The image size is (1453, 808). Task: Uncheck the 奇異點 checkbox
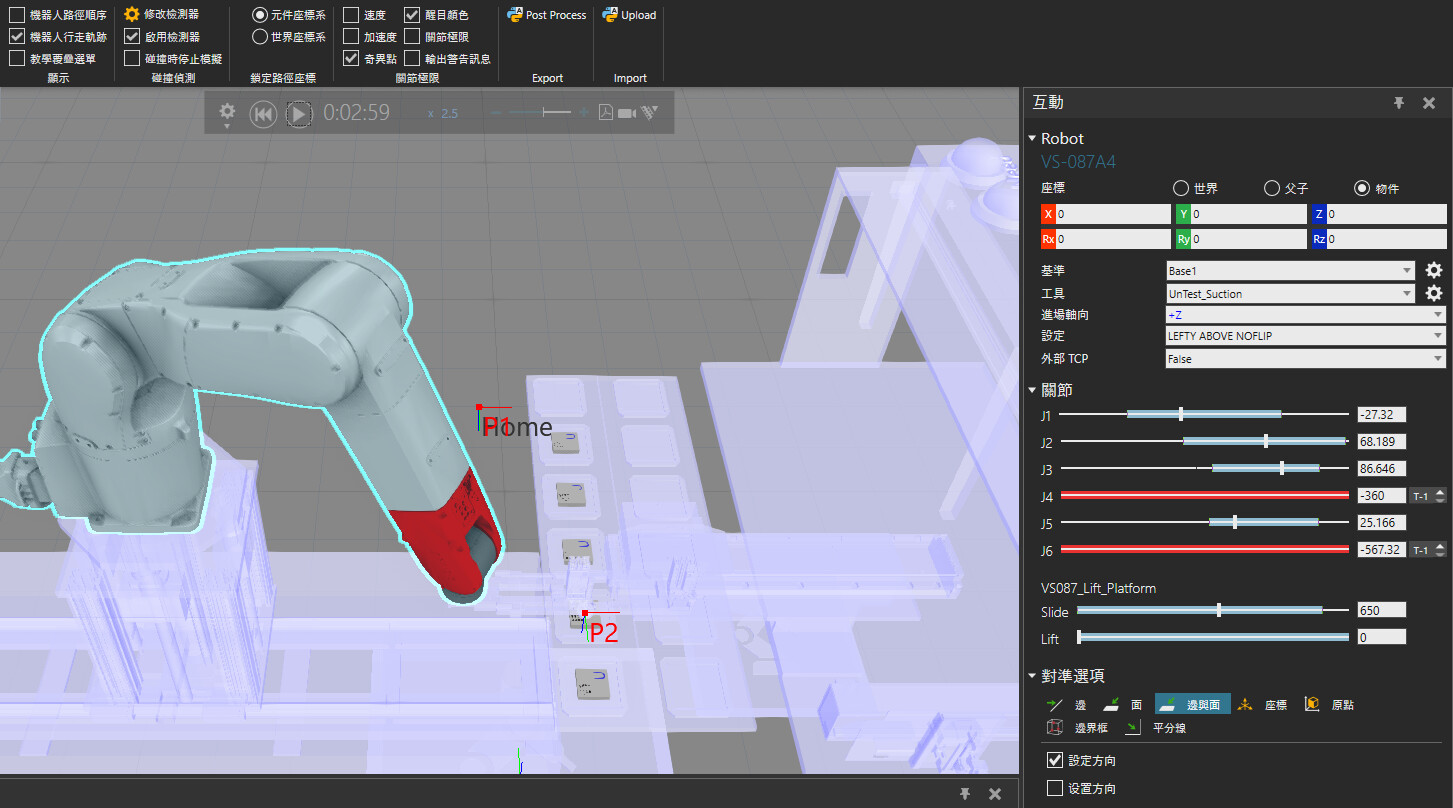(351, 58)
